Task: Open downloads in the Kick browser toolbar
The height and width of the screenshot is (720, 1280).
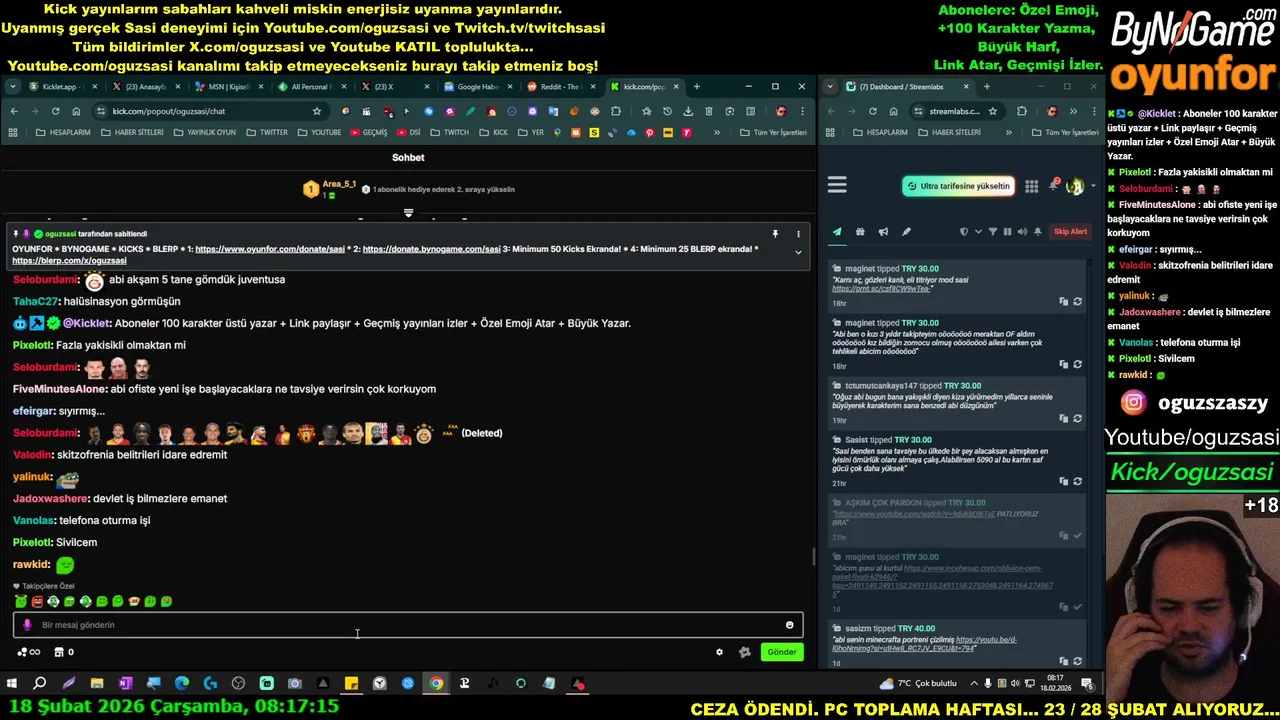Action: [x=688, y=111]
